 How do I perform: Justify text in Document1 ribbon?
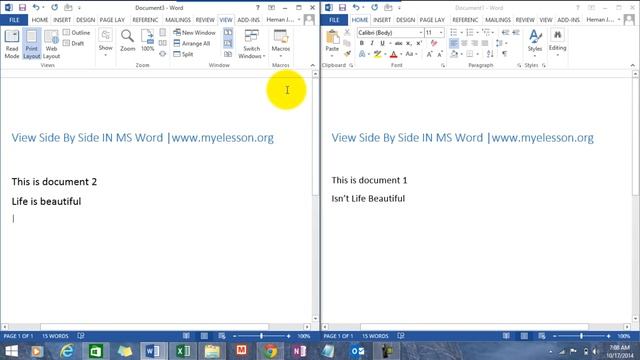tap(485, 43)
